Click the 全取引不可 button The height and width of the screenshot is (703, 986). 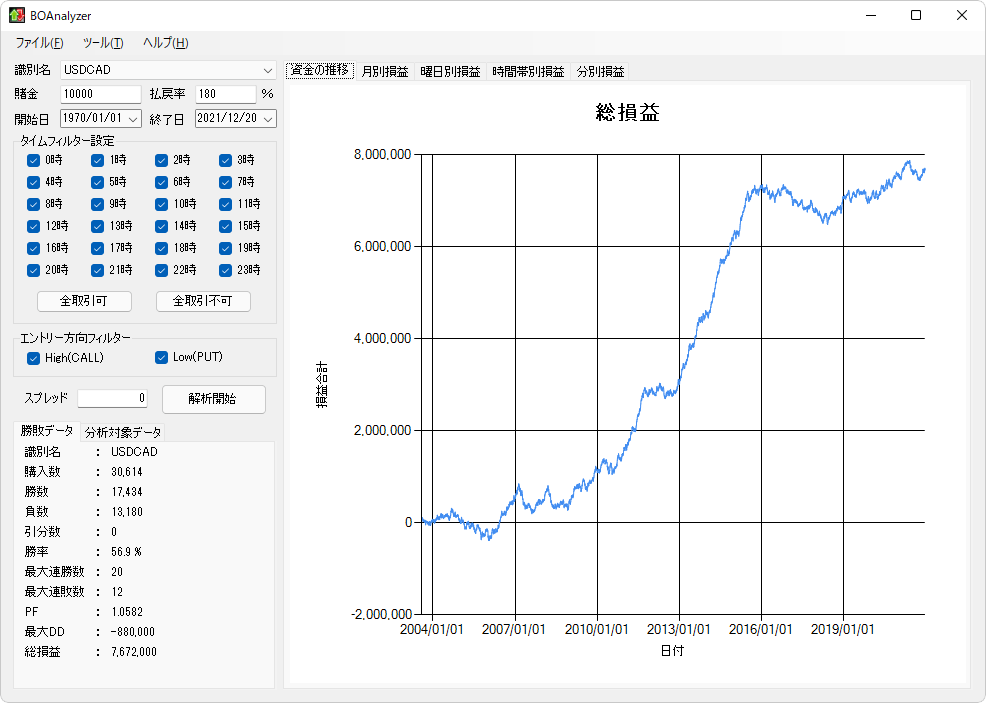tap(203, 301)
